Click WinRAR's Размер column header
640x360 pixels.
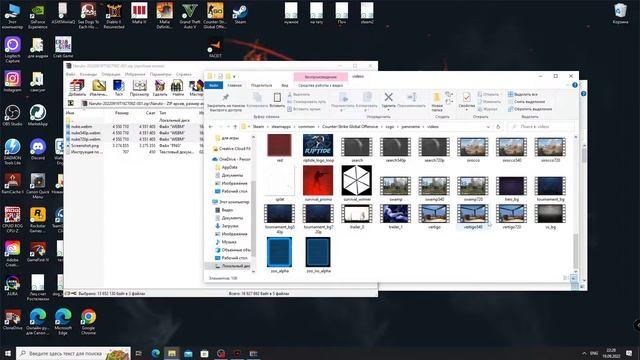pos(122,113)
